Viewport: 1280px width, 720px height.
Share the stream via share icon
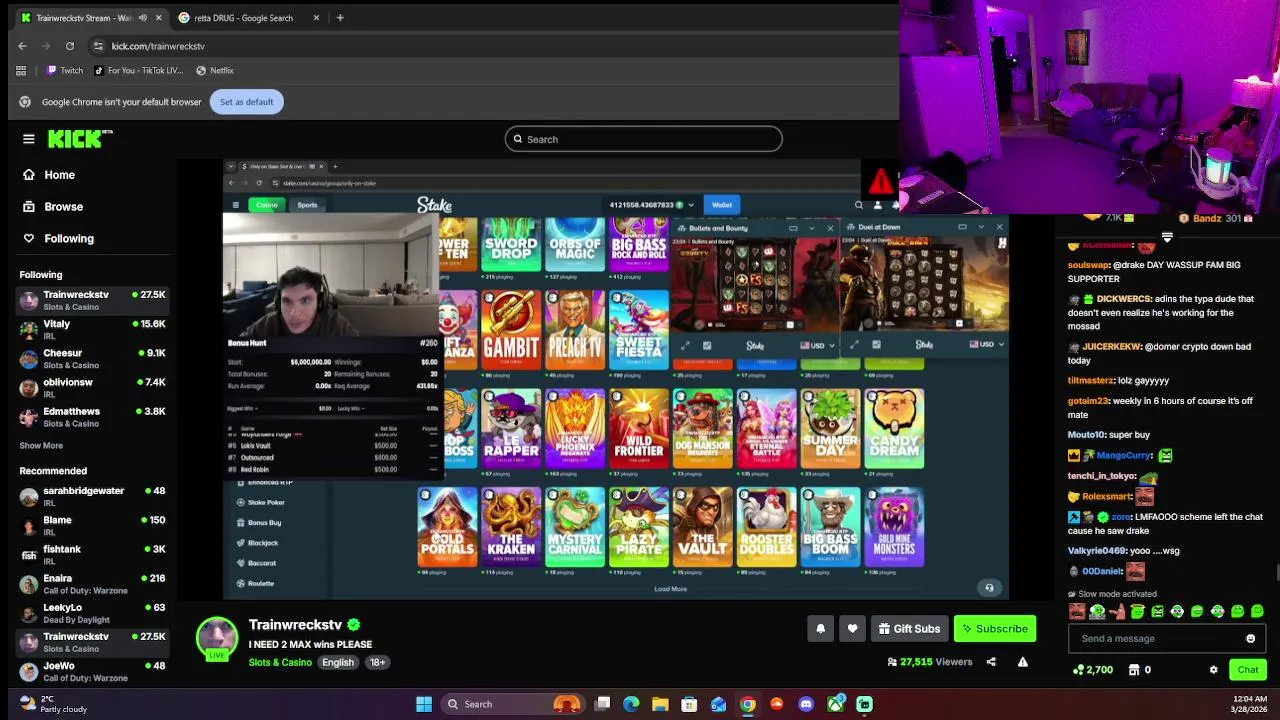click(x=991, y=662)
